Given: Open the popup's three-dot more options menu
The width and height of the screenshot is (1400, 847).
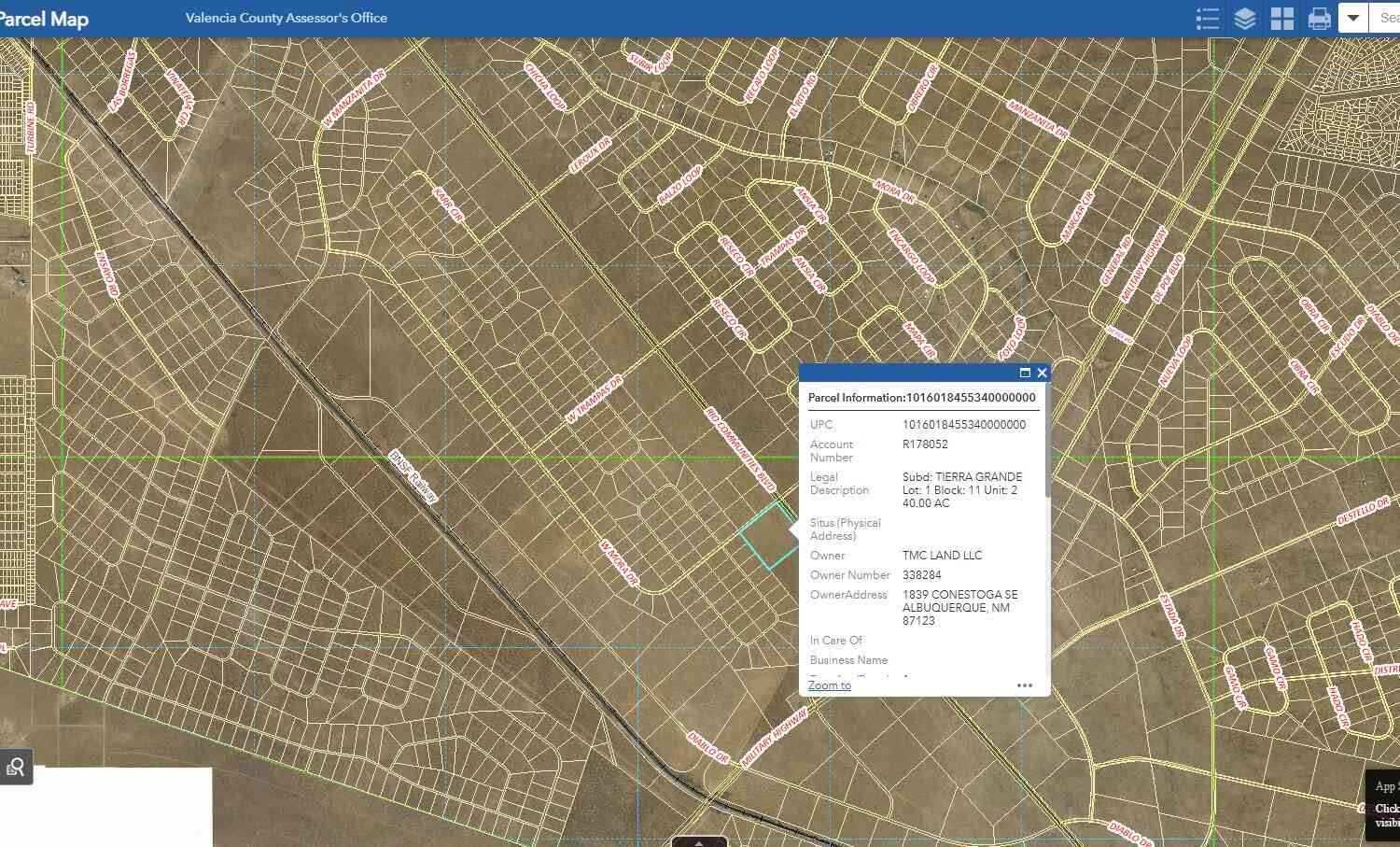Looking at the screenshot, I should point(1025,685).
